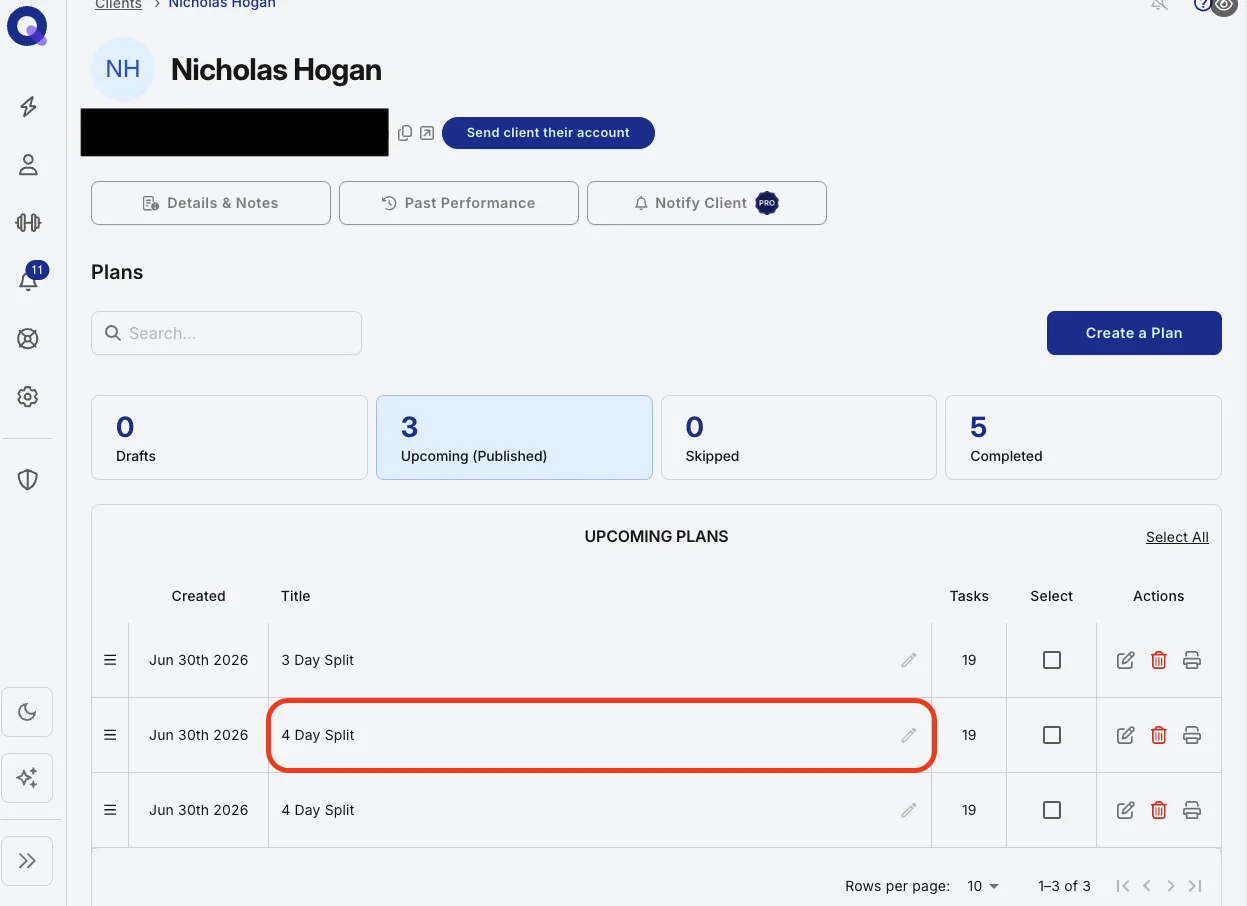Screen dimensions: 1247x906
Task: Open the clients person icon in sidebar
Action: pos(28,165)
